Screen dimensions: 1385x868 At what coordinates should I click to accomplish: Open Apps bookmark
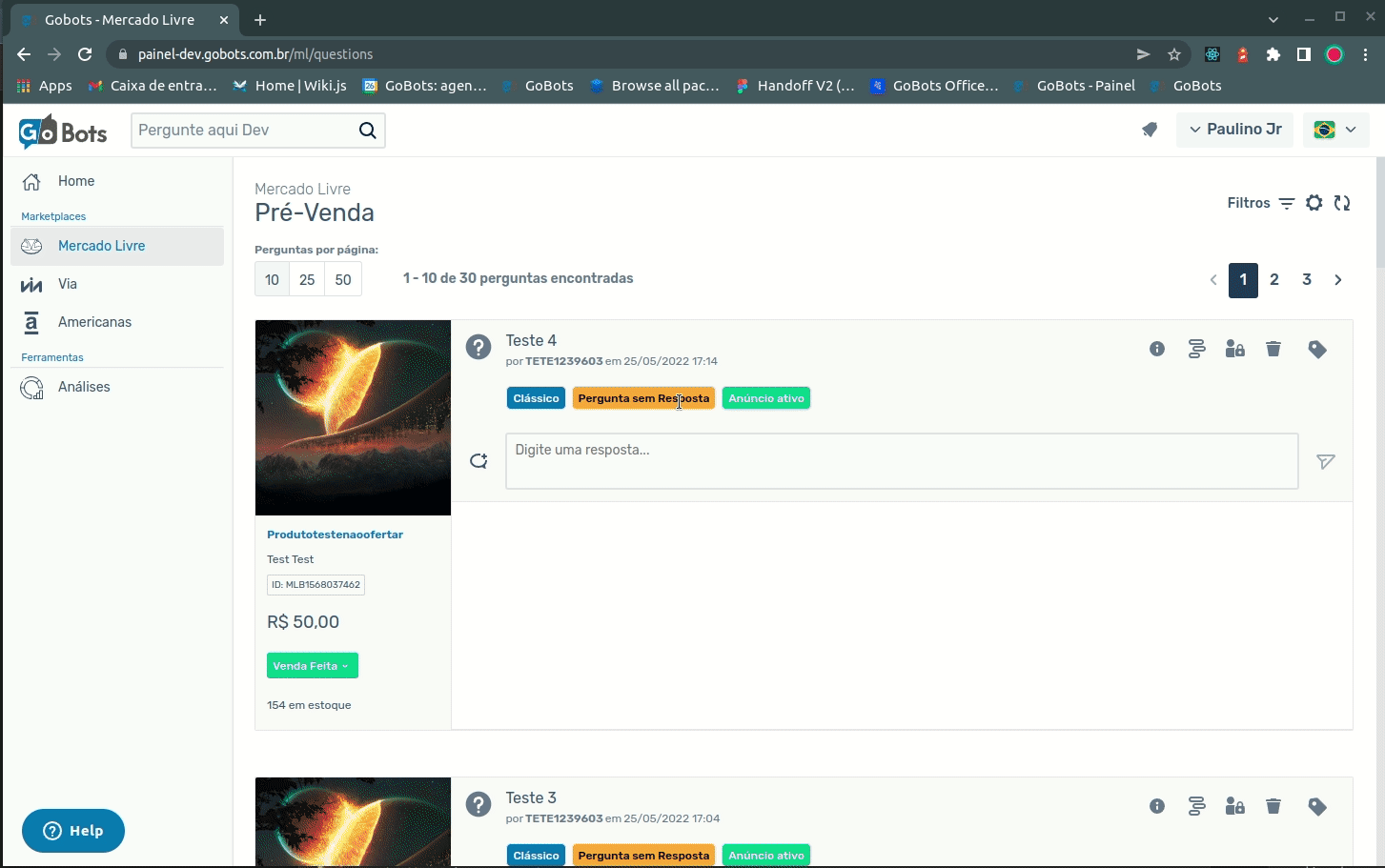(x=45, y=86)
